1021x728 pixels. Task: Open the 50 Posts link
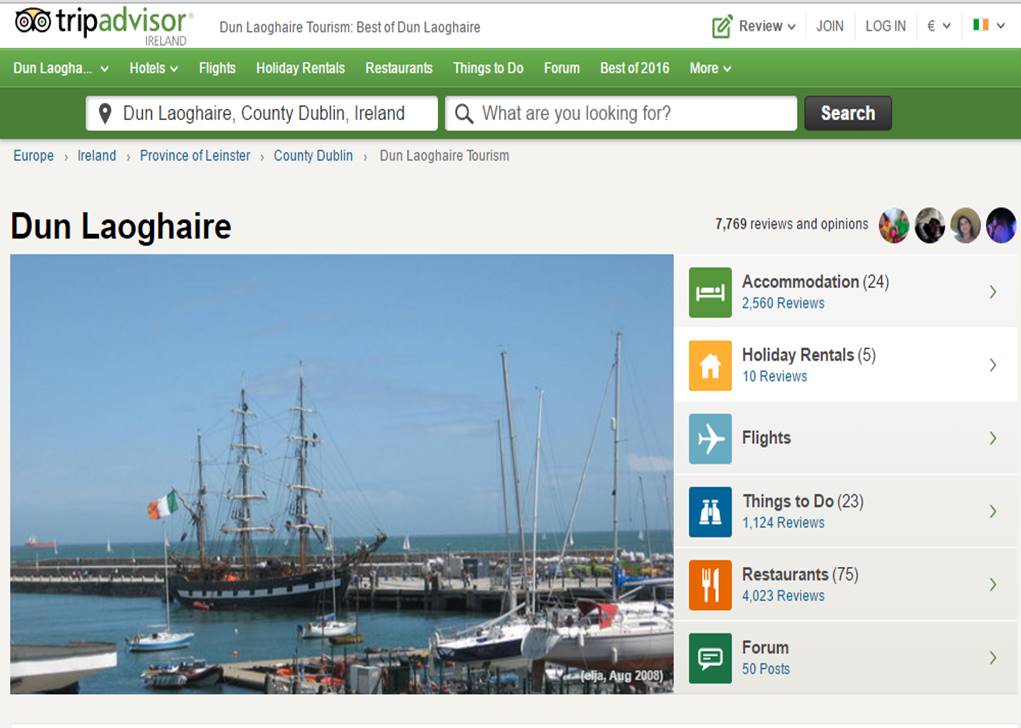pos(766,669)
